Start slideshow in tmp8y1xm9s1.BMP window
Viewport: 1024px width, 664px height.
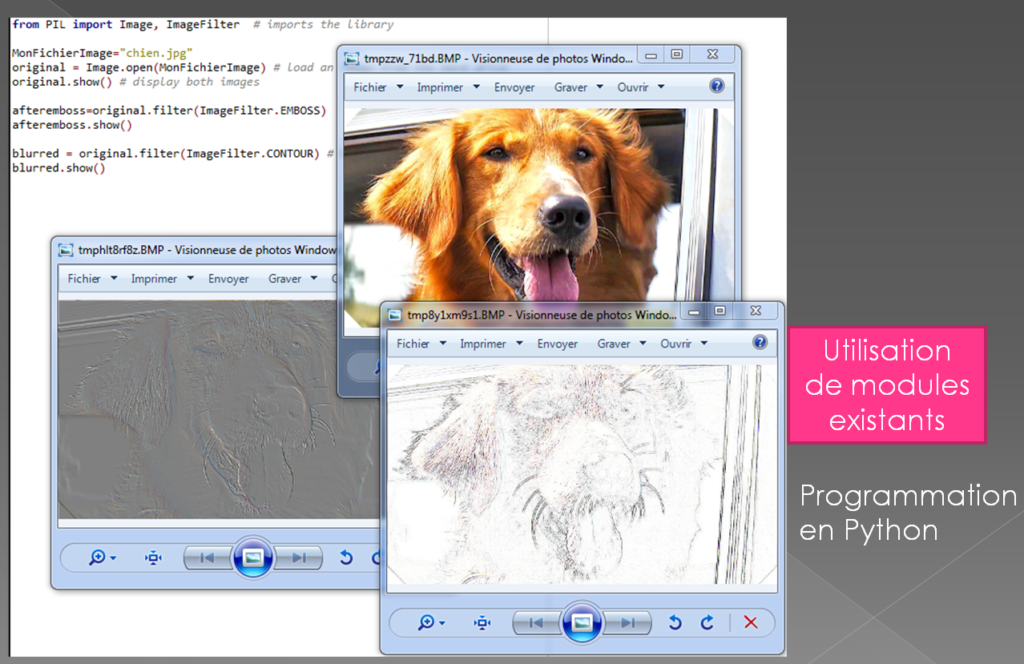click(582, 623)
